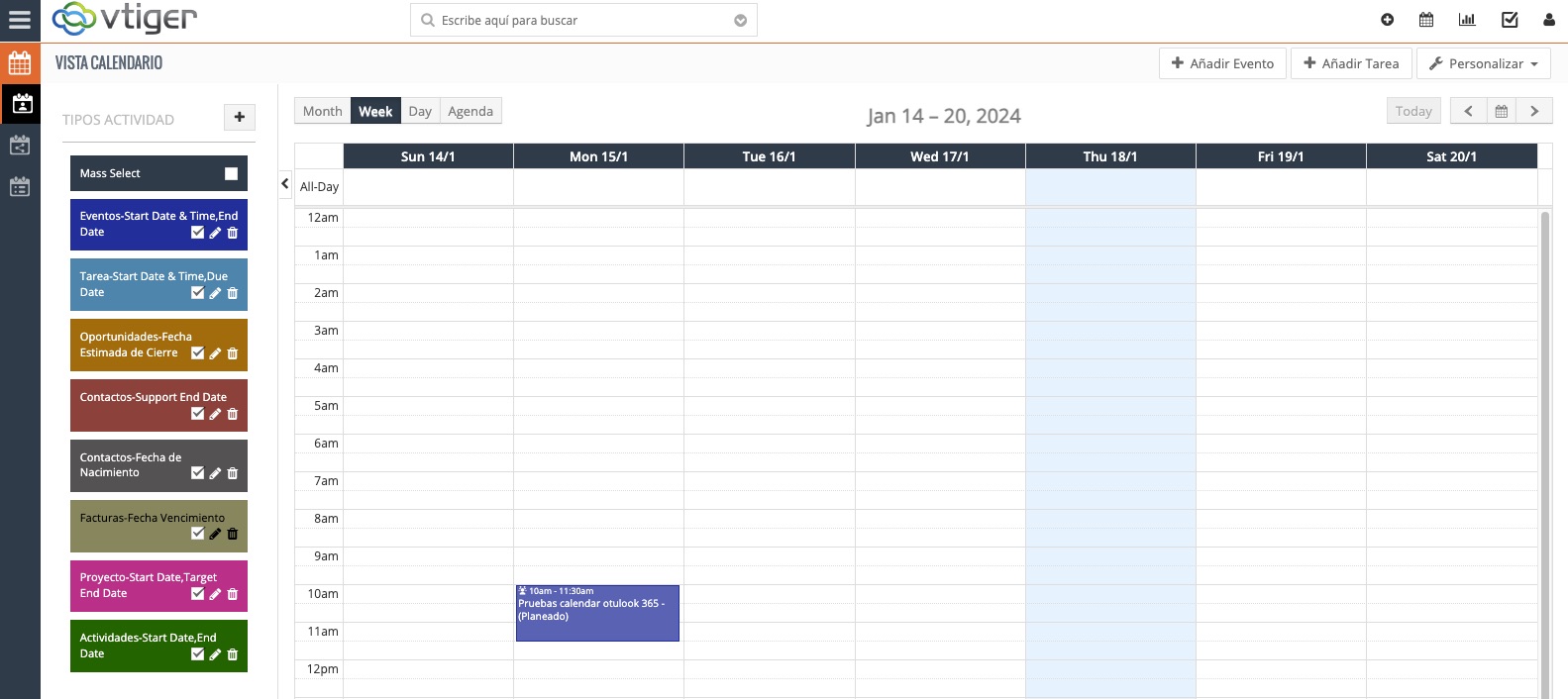Open the user profile icon
Image resolution: width=1568 pixels, height=699 pixels.
(x=1549, y=20)
